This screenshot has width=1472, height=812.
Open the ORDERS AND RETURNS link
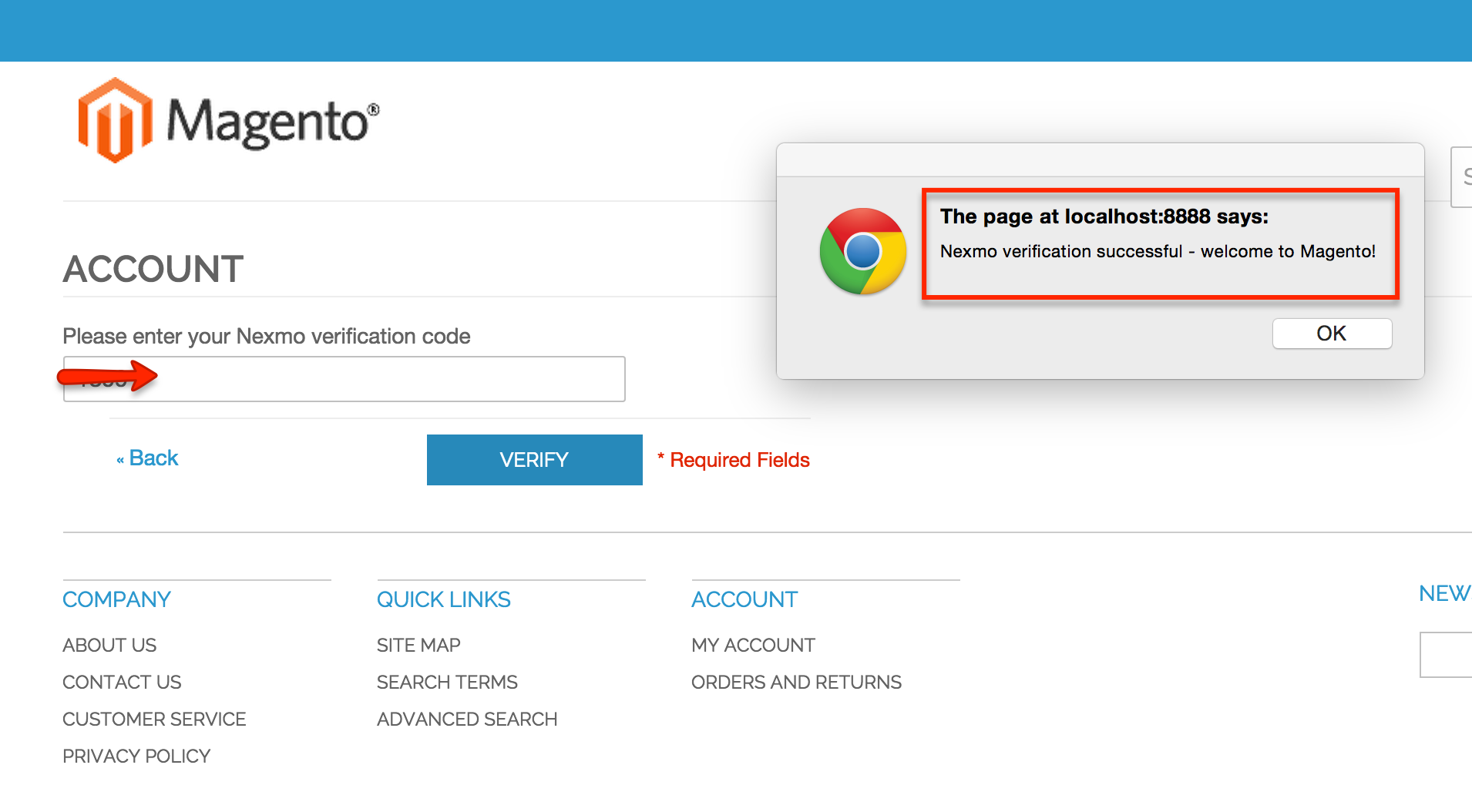796,682
